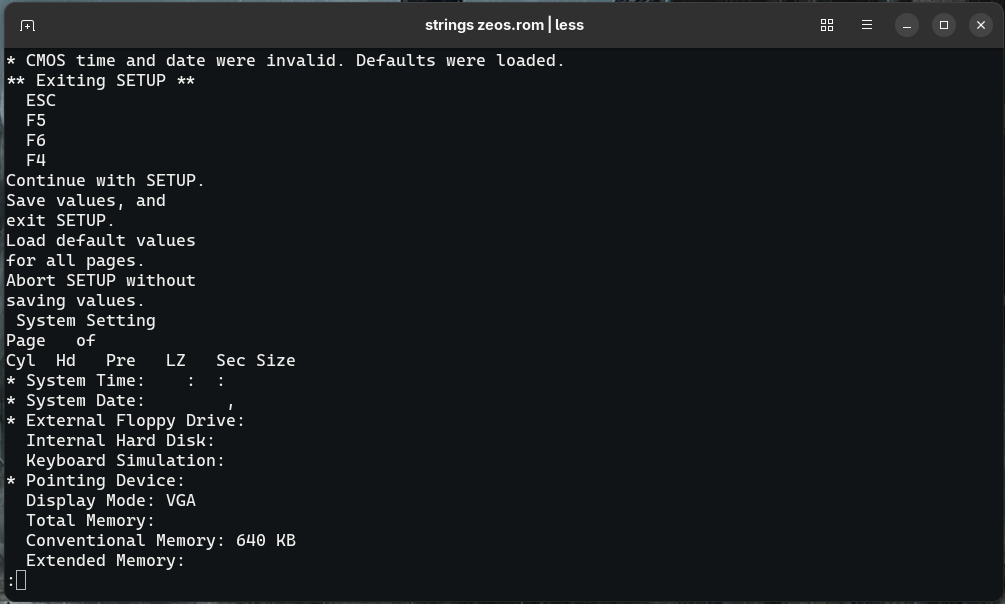Click the 'Extended Memory:' line
Image resolution: width=1005 pixels, height=604 pixels.
pos(106,560)
